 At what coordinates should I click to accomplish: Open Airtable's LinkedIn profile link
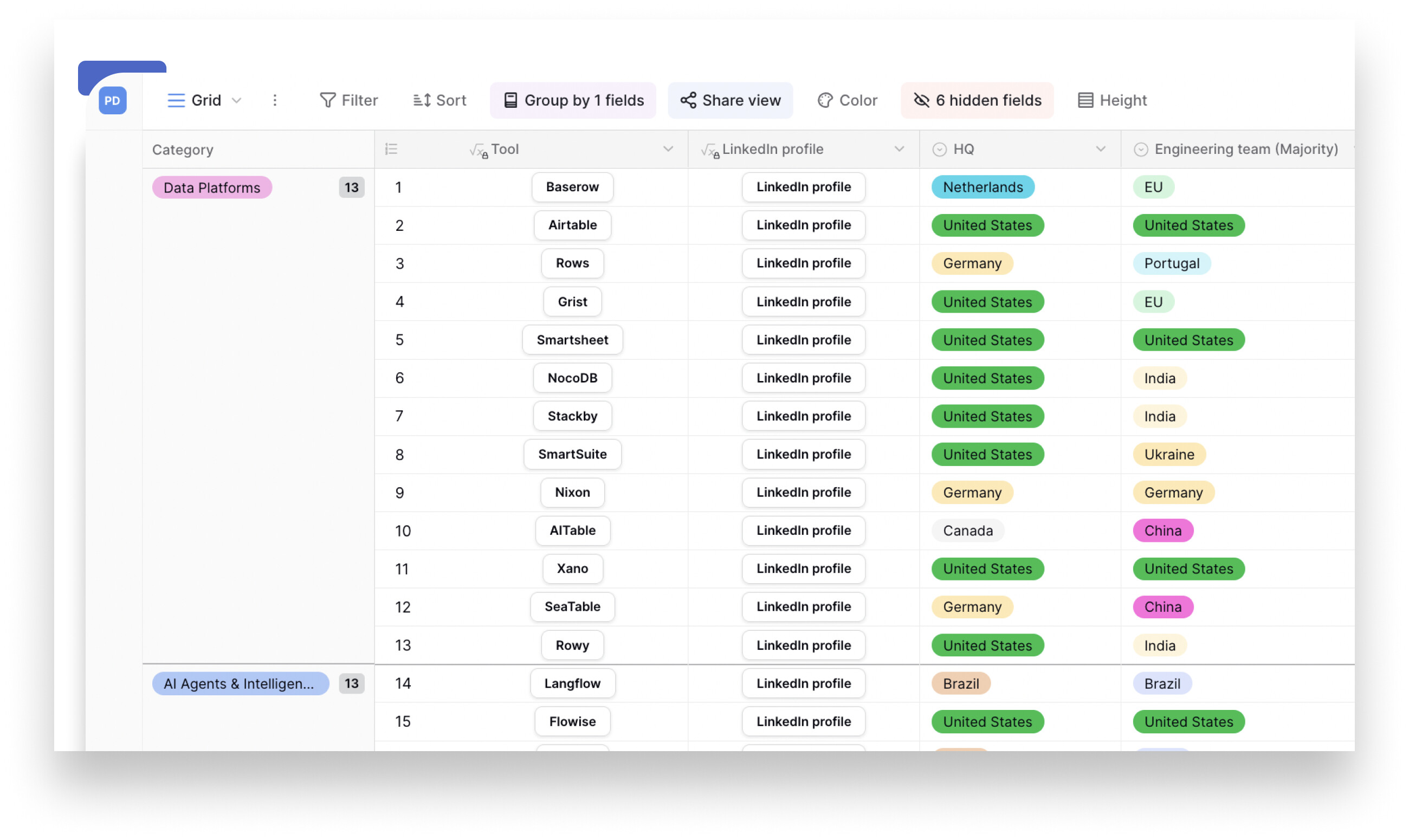click(x=803, y=225)
